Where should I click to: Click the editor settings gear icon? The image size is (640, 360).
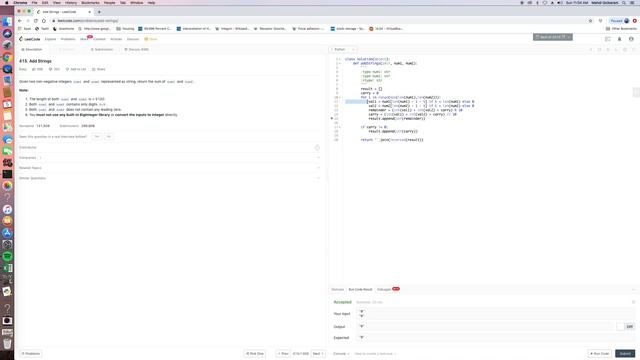pos(624,50)
